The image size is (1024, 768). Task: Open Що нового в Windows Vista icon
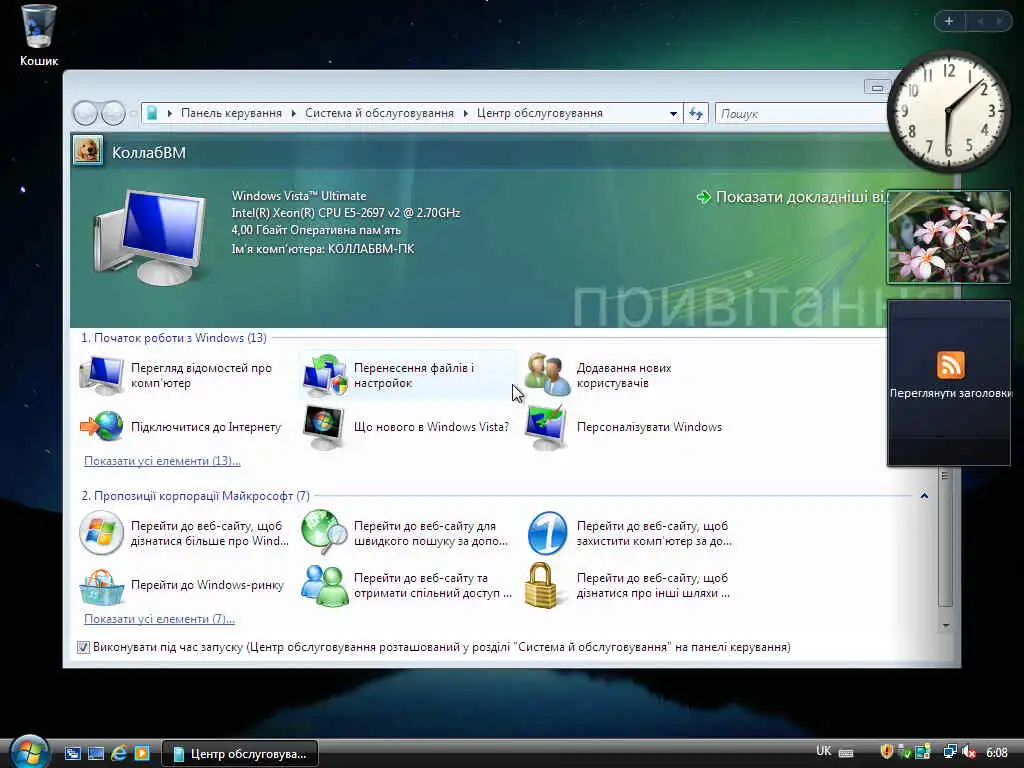point(324,427)
